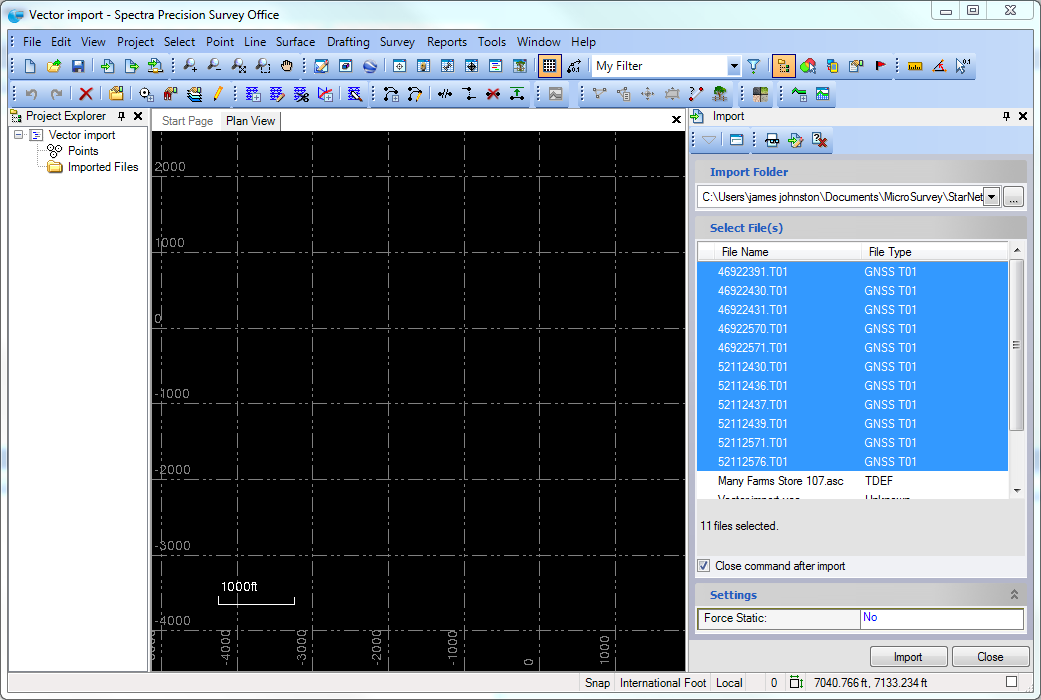
Task: Click the Zoom In magnifier icon
Action: [190, 67]
